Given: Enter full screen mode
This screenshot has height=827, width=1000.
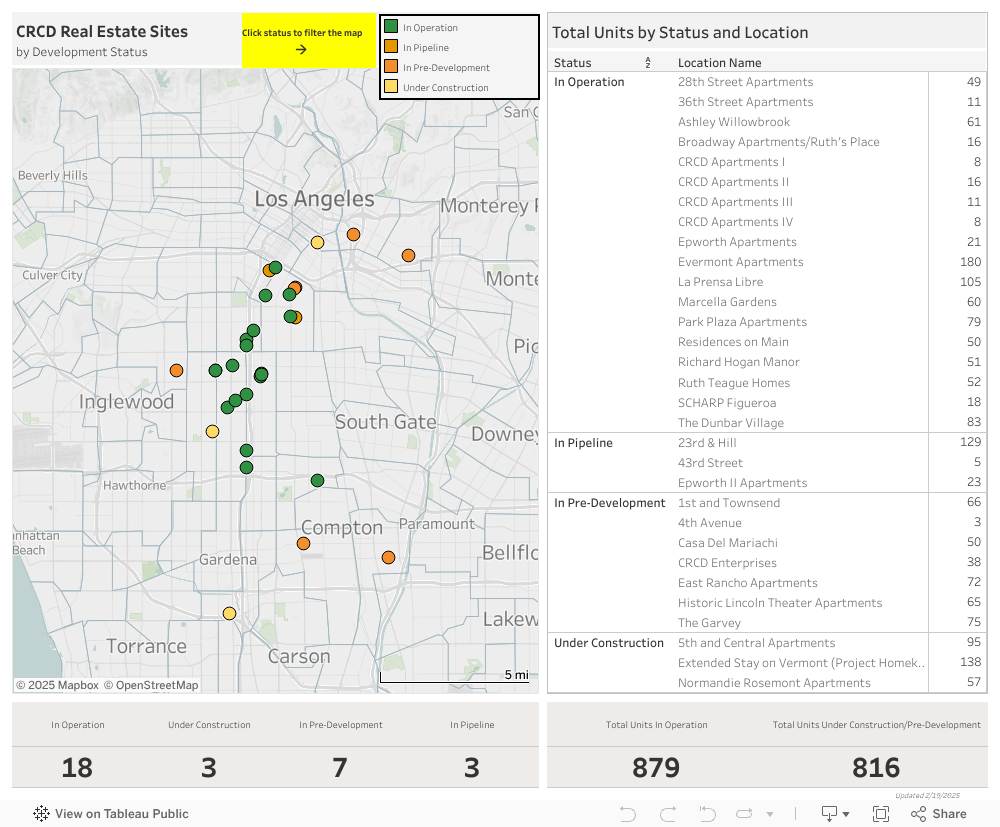Looking at the screenshot, I should (881, 814).
